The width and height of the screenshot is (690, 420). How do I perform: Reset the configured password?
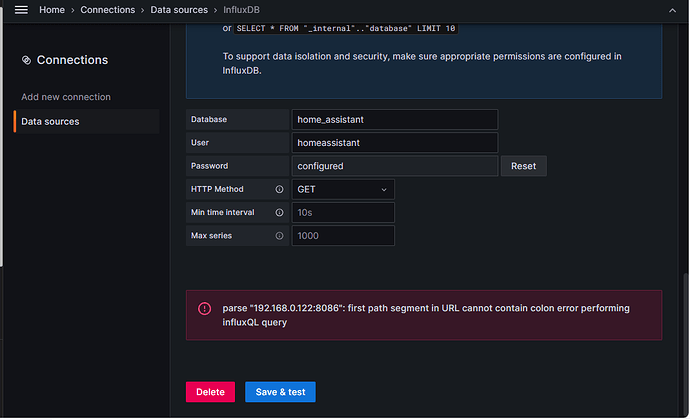coord(523,166)
